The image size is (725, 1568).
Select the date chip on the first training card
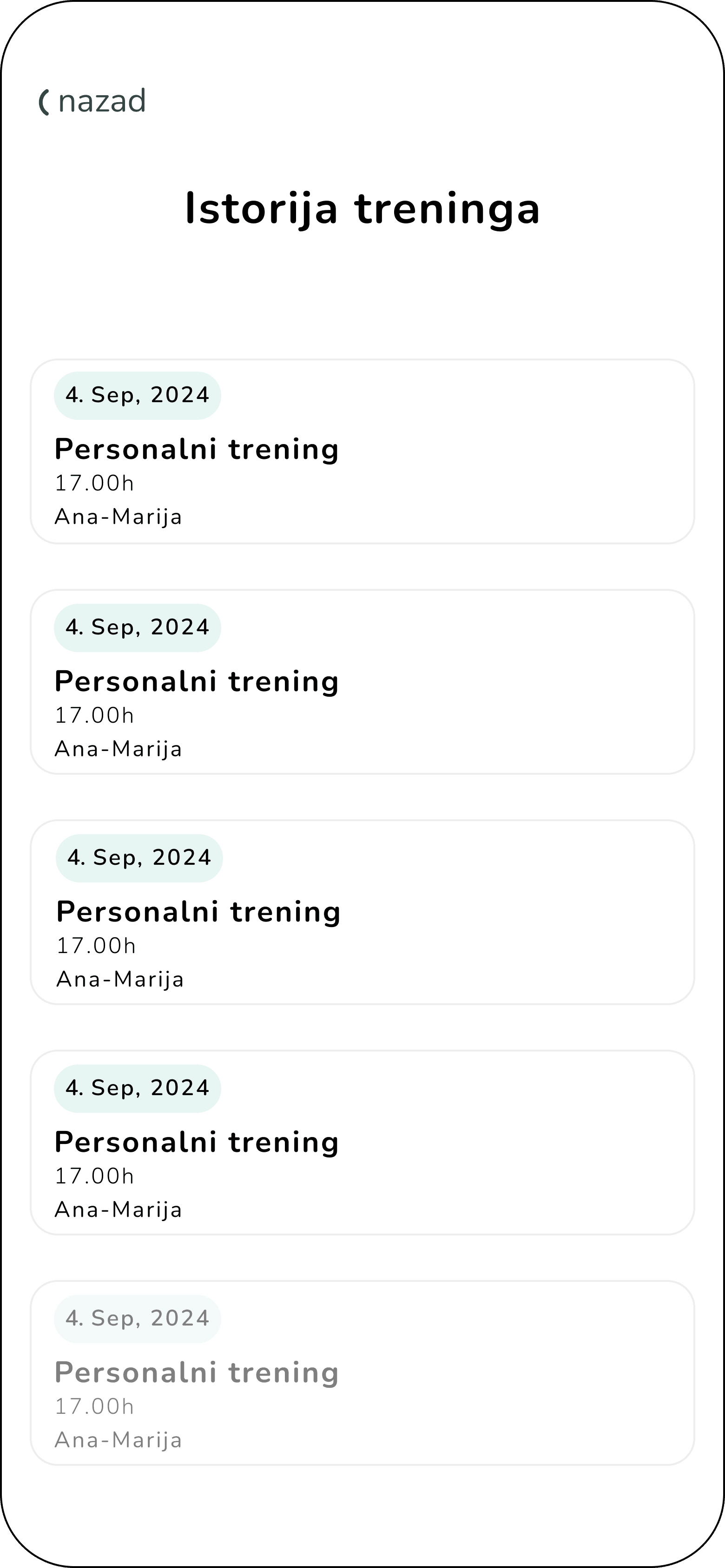(137, 395)
